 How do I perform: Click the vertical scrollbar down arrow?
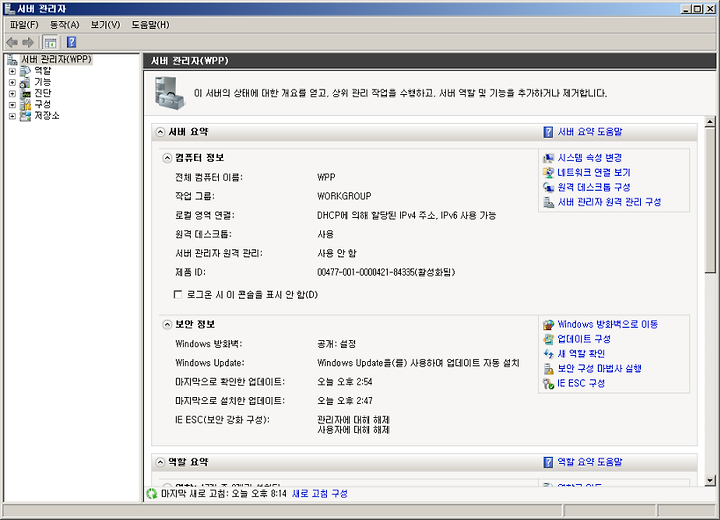click(710, 480)
